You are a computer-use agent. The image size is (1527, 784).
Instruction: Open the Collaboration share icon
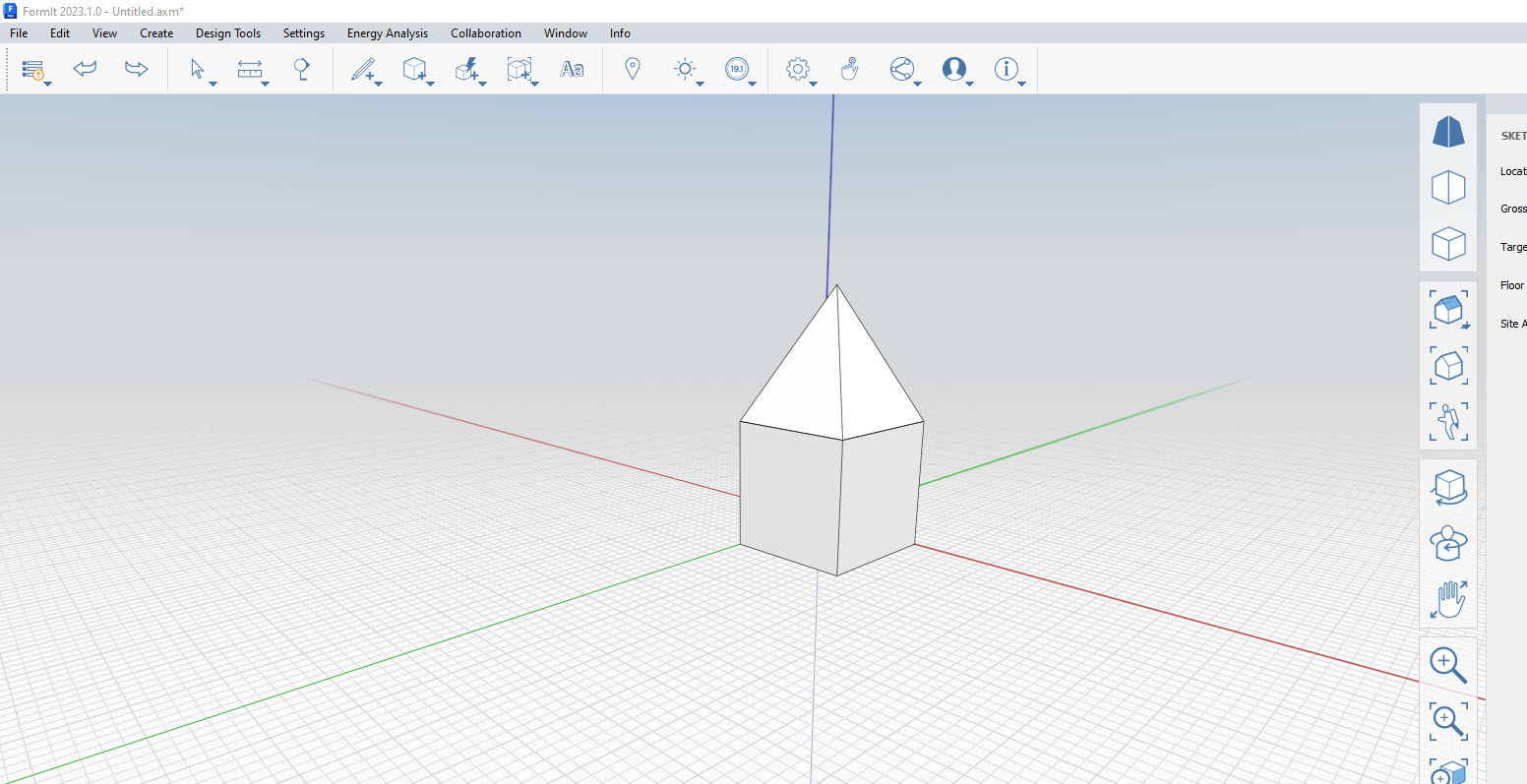[902, 69]
